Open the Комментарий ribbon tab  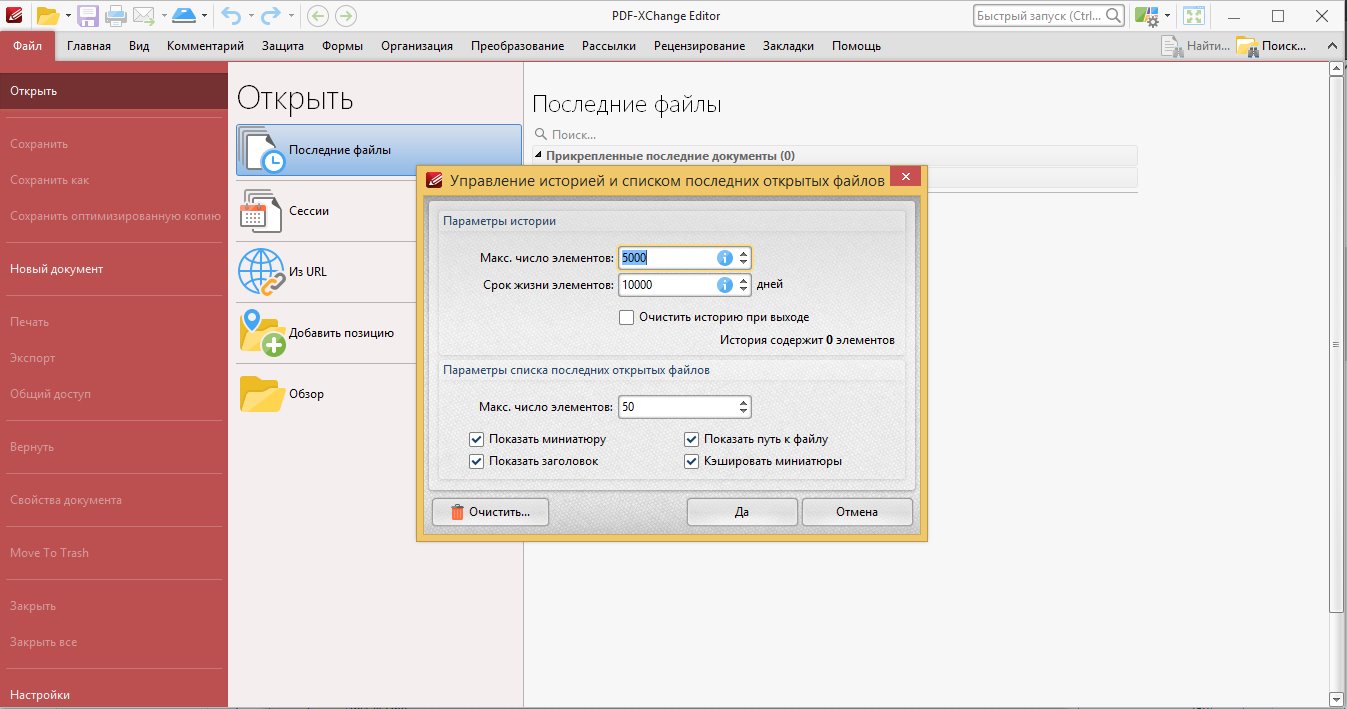point(205,46)
